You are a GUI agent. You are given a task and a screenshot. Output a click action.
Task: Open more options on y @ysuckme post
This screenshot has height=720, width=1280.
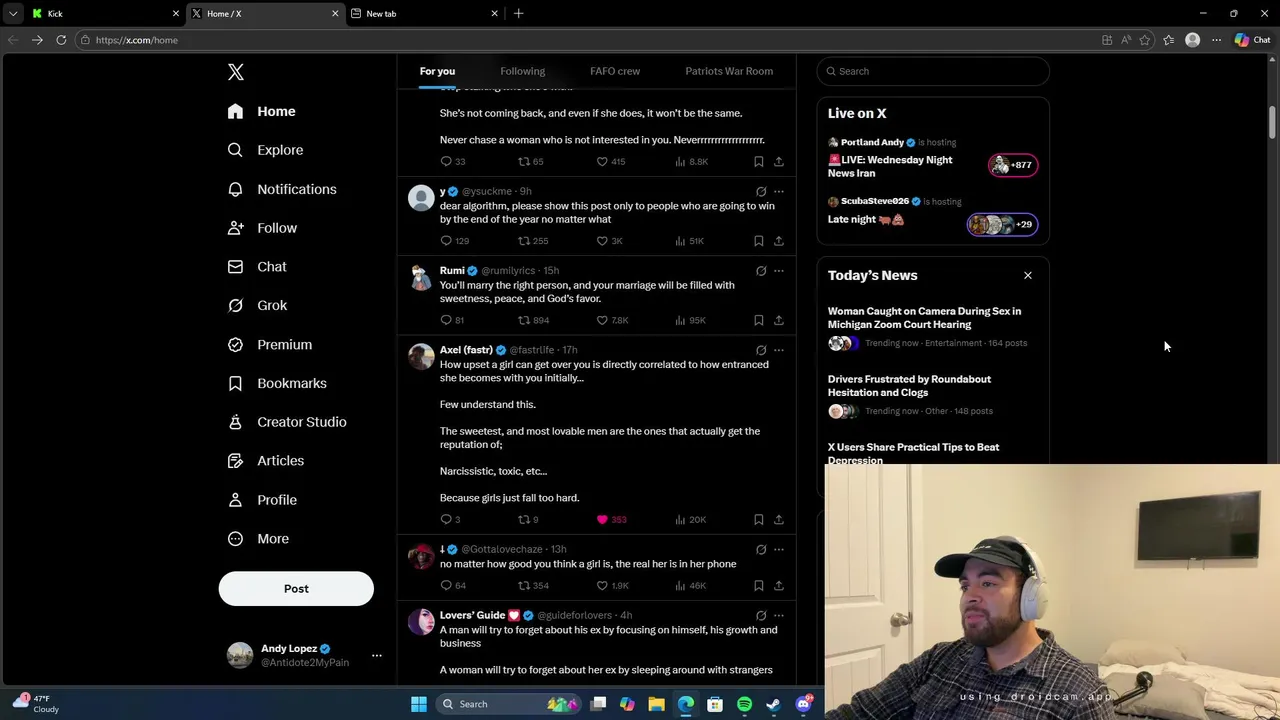click(x=779, y=191)
